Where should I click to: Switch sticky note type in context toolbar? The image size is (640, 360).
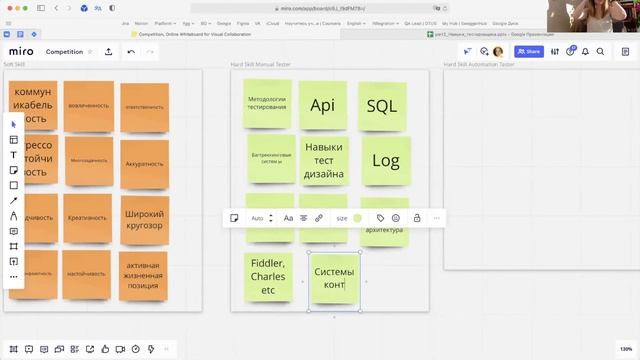coord(234,218)
